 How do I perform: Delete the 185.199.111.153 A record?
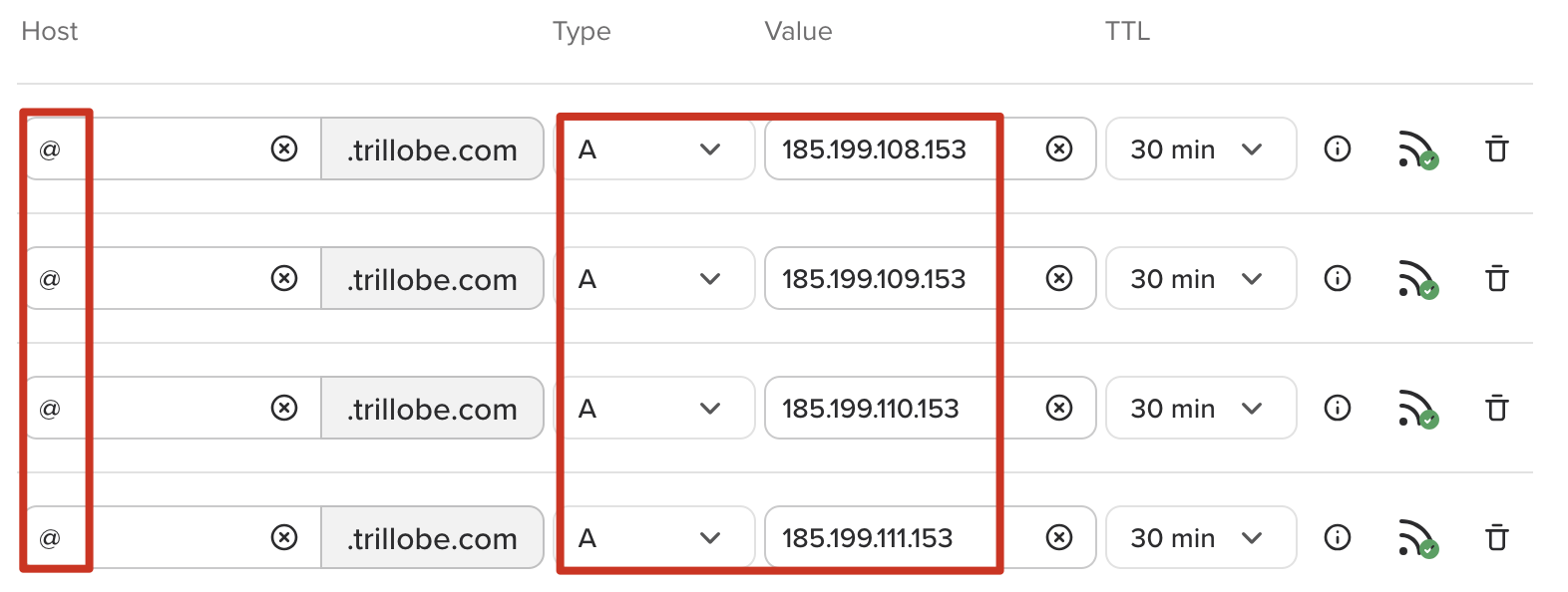click(1496, 538)
